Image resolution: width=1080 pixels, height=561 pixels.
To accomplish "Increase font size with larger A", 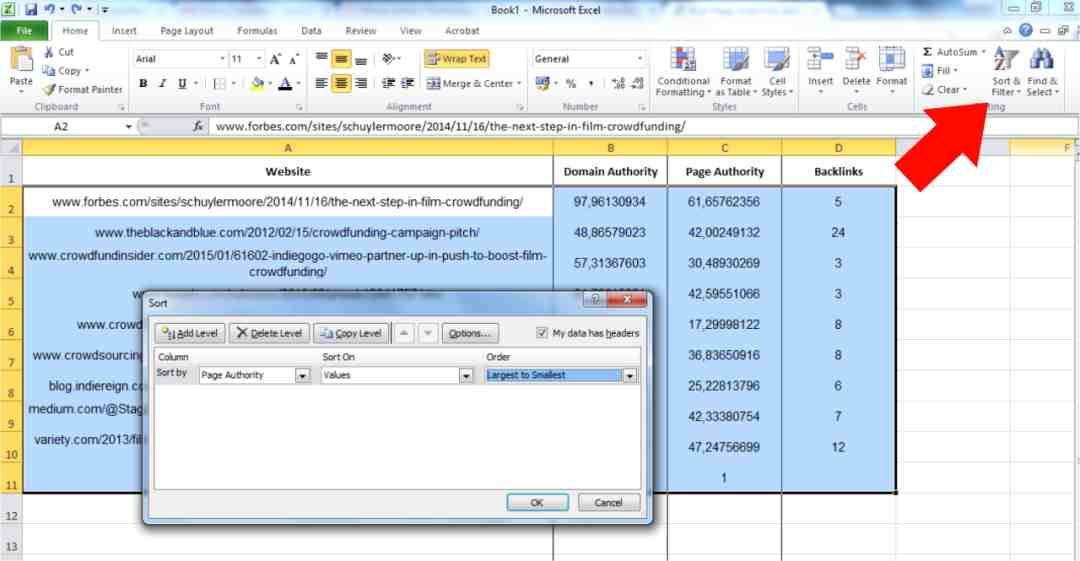I will click(x=276, y=59).
